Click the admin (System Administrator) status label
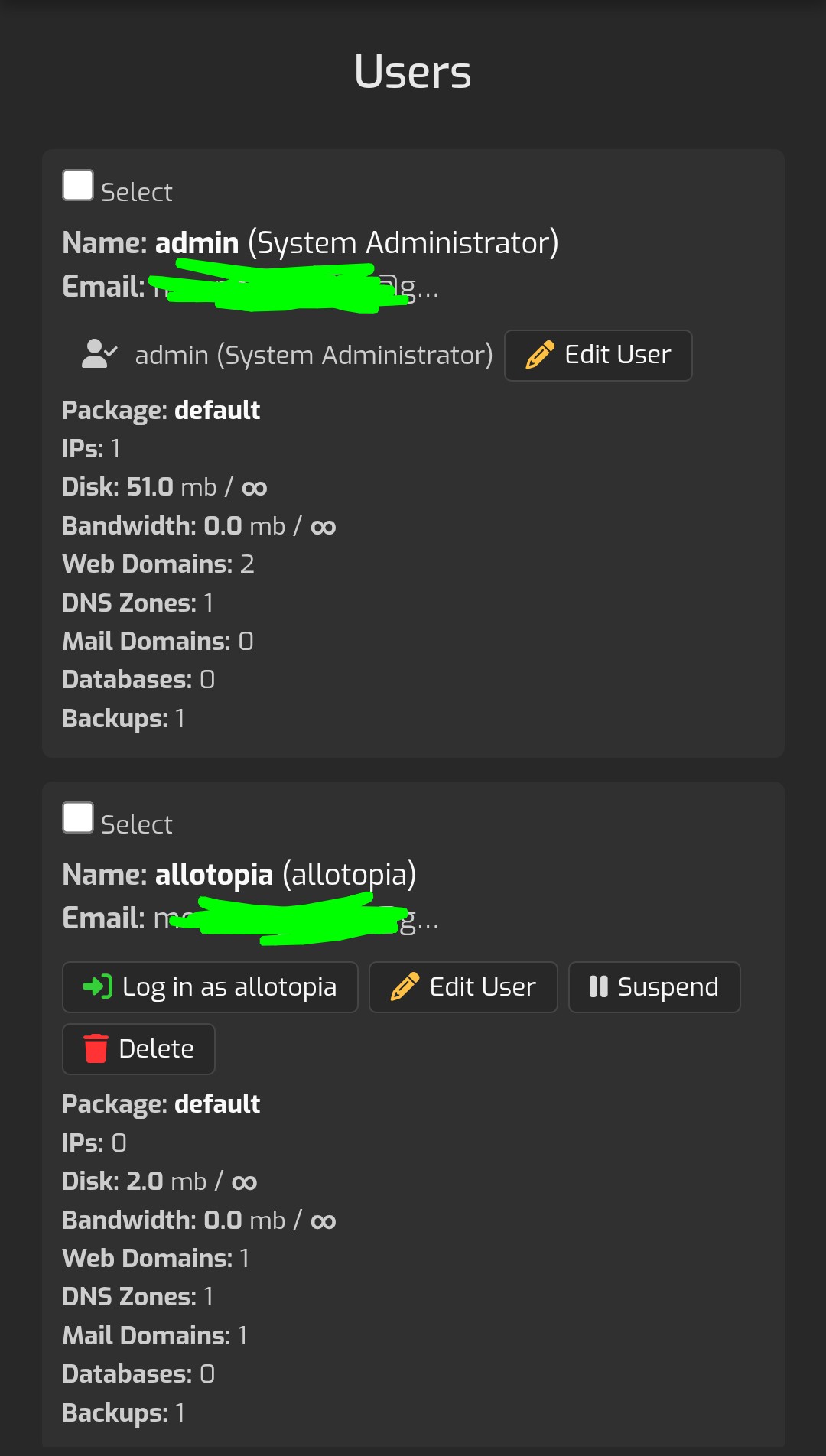The image size is (826, 1456). pyautogui.click(x=314, y=356)
